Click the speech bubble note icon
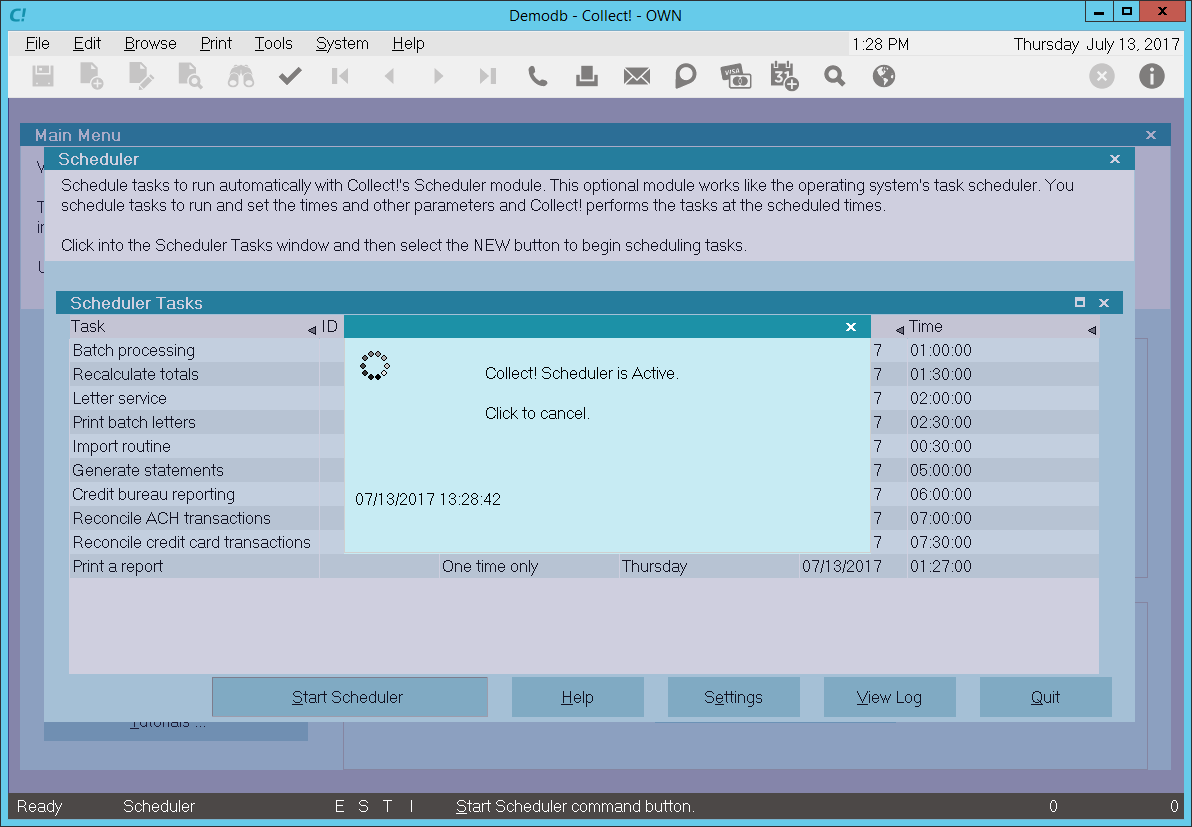This screenshot has height=827, width=1192. (x=686, y=76)
